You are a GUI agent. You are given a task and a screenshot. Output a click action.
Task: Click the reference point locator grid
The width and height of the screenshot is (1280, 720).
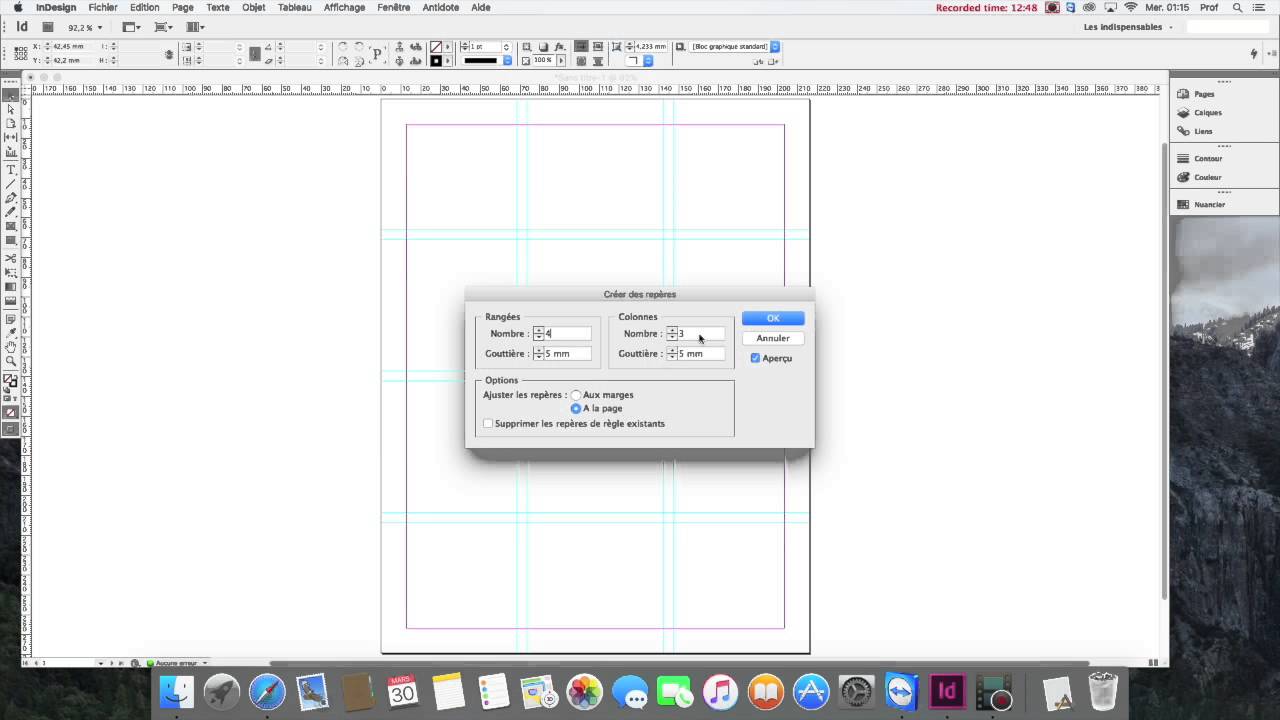coord(20,53)
